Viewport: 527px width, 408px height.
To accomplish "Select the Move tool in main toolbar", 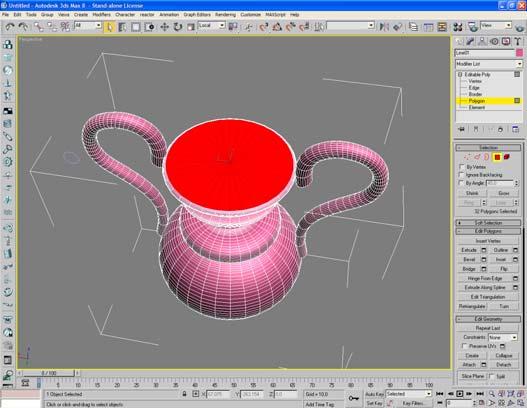I will click(x=164, y=27).
